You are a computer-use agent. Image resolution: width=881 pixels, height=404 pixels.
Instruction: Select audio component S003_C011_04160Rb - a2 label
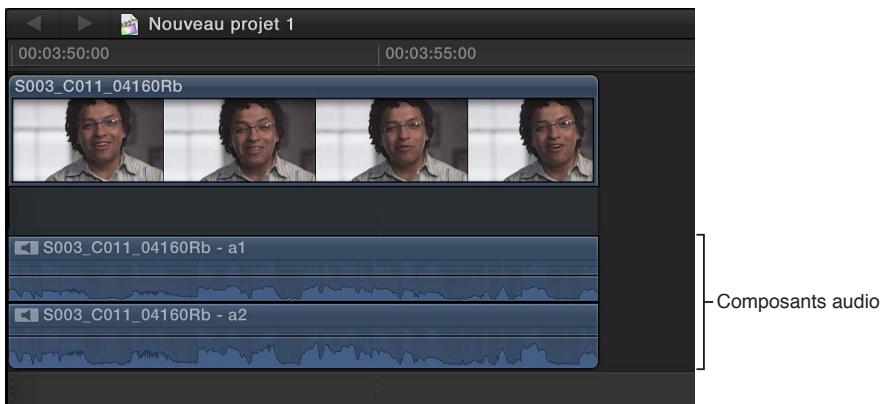click(x=145, y=315)
